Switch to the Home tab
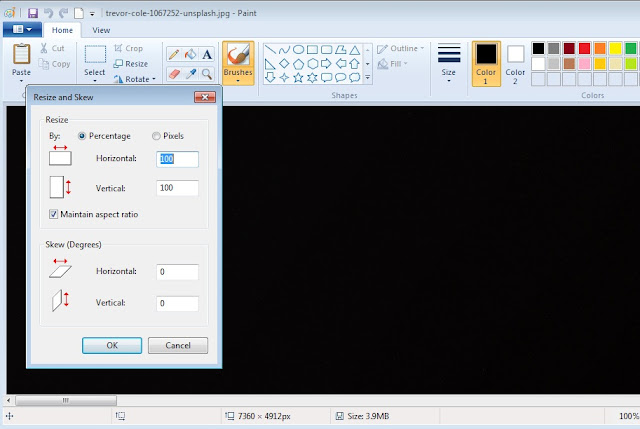640x429 pixels. pos(62,30)
